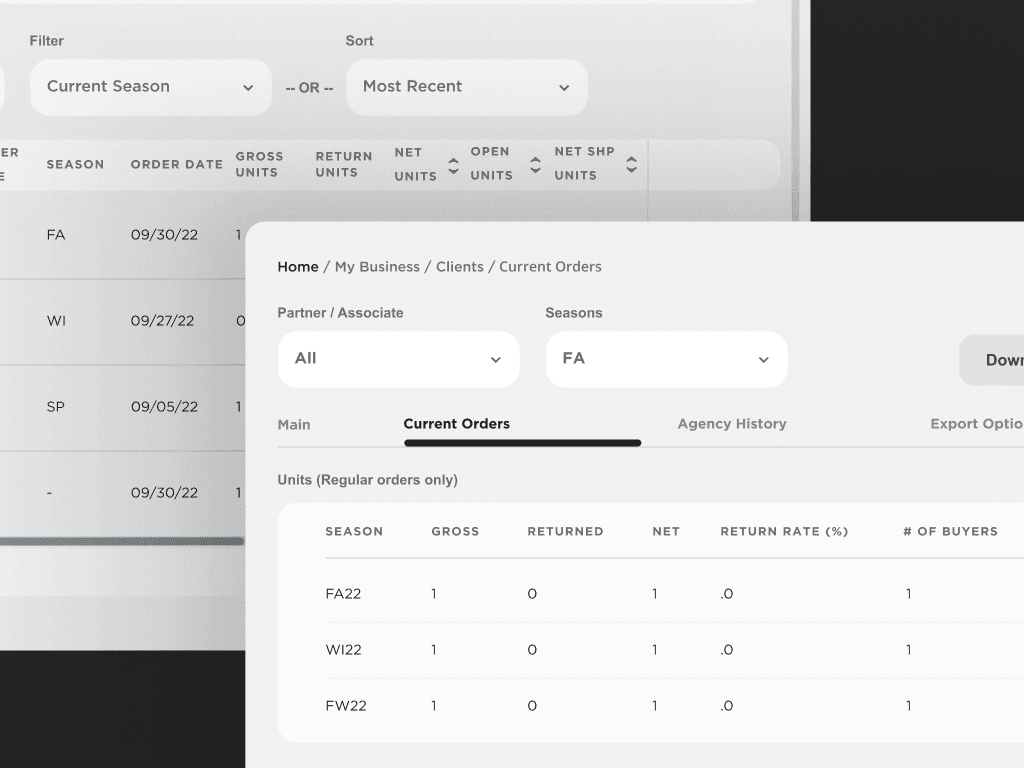
Task: Sort by Net Units column arrows
Action: 453,165
